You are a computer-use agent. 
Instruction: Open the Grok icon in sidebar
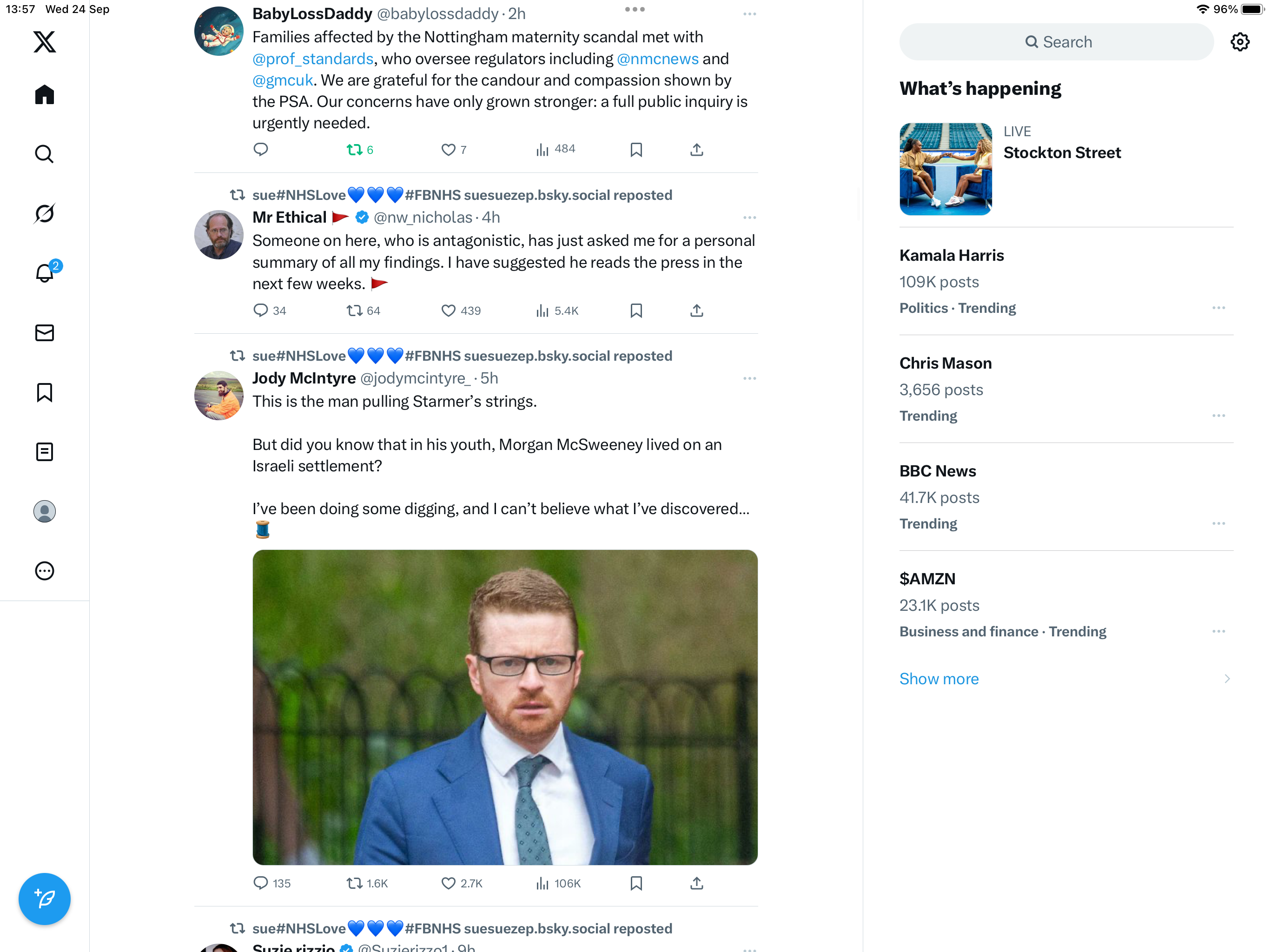click(x=44, y=214)
